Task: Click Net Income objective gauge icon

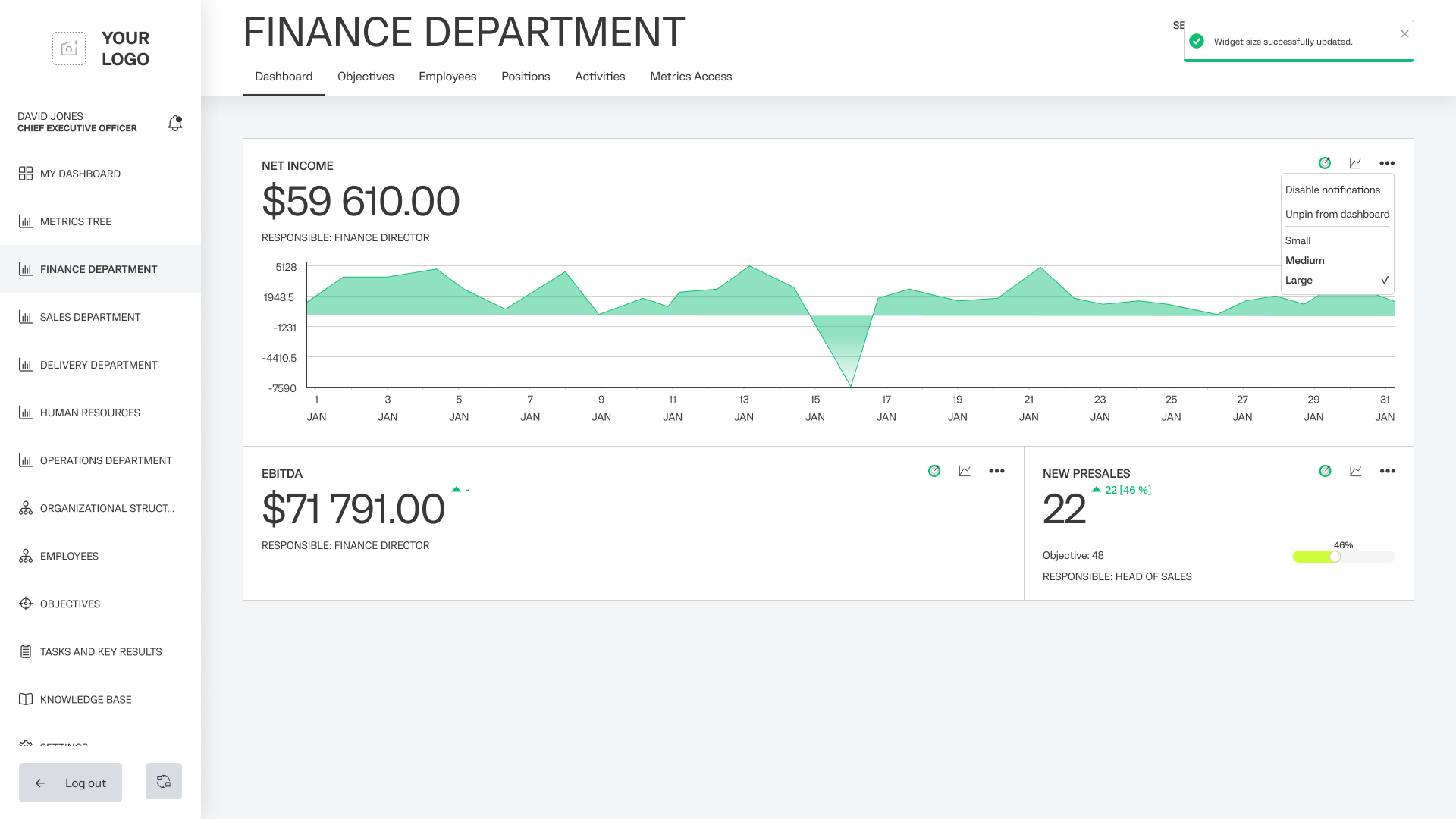Action: pos(1325,163)
